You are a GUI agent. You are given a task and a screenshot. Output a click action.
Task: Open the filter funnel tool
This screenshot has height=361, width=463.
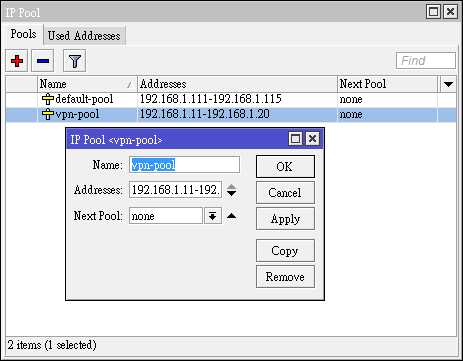pos(74,61)
